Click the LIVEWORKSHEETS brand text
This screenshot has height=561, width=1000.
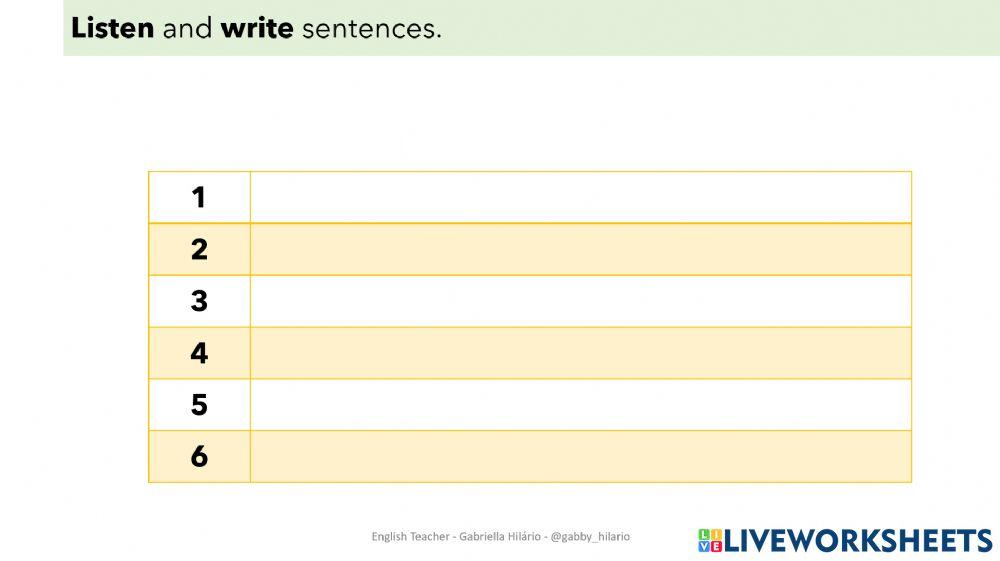858,540
